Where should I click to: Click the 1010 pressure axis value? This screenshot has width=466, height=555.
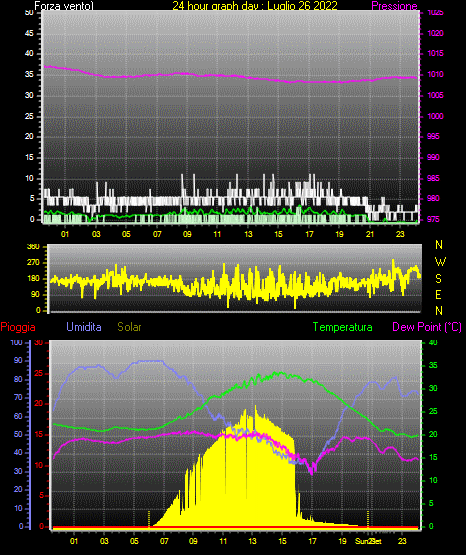(x=436, y=74)
